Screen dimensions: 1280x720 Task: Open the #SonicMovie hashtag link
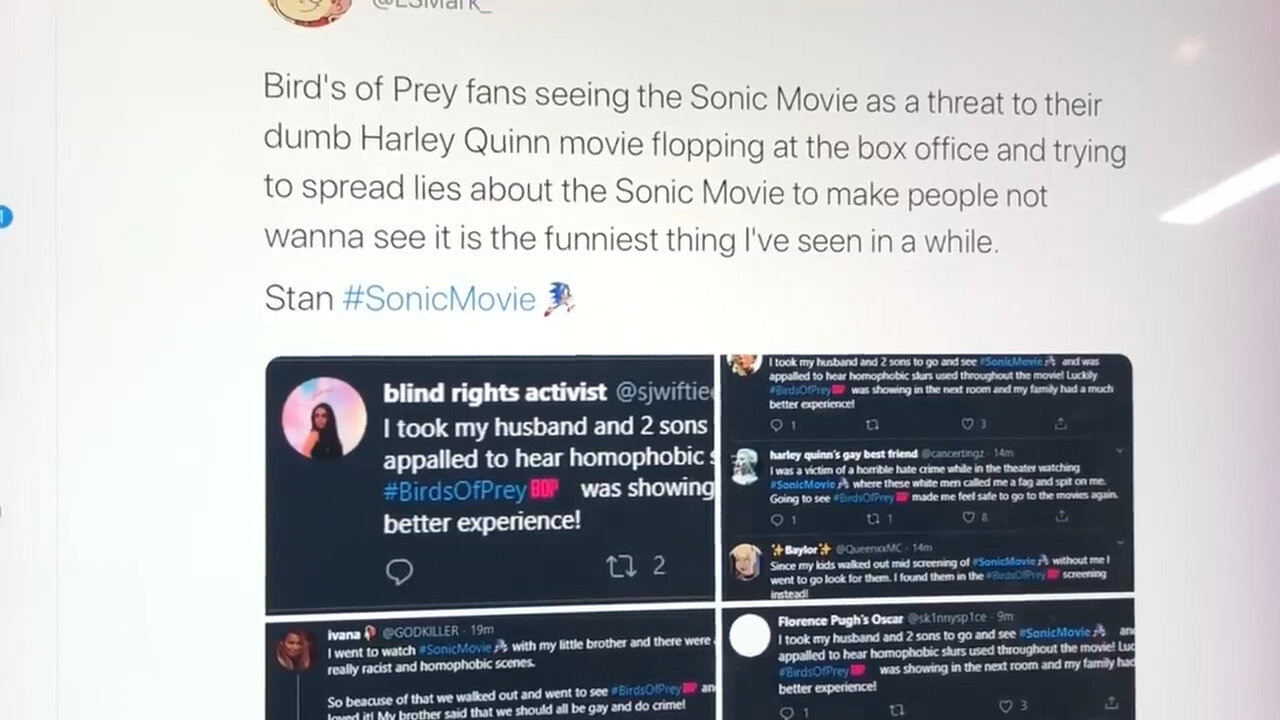coord(439,299)
